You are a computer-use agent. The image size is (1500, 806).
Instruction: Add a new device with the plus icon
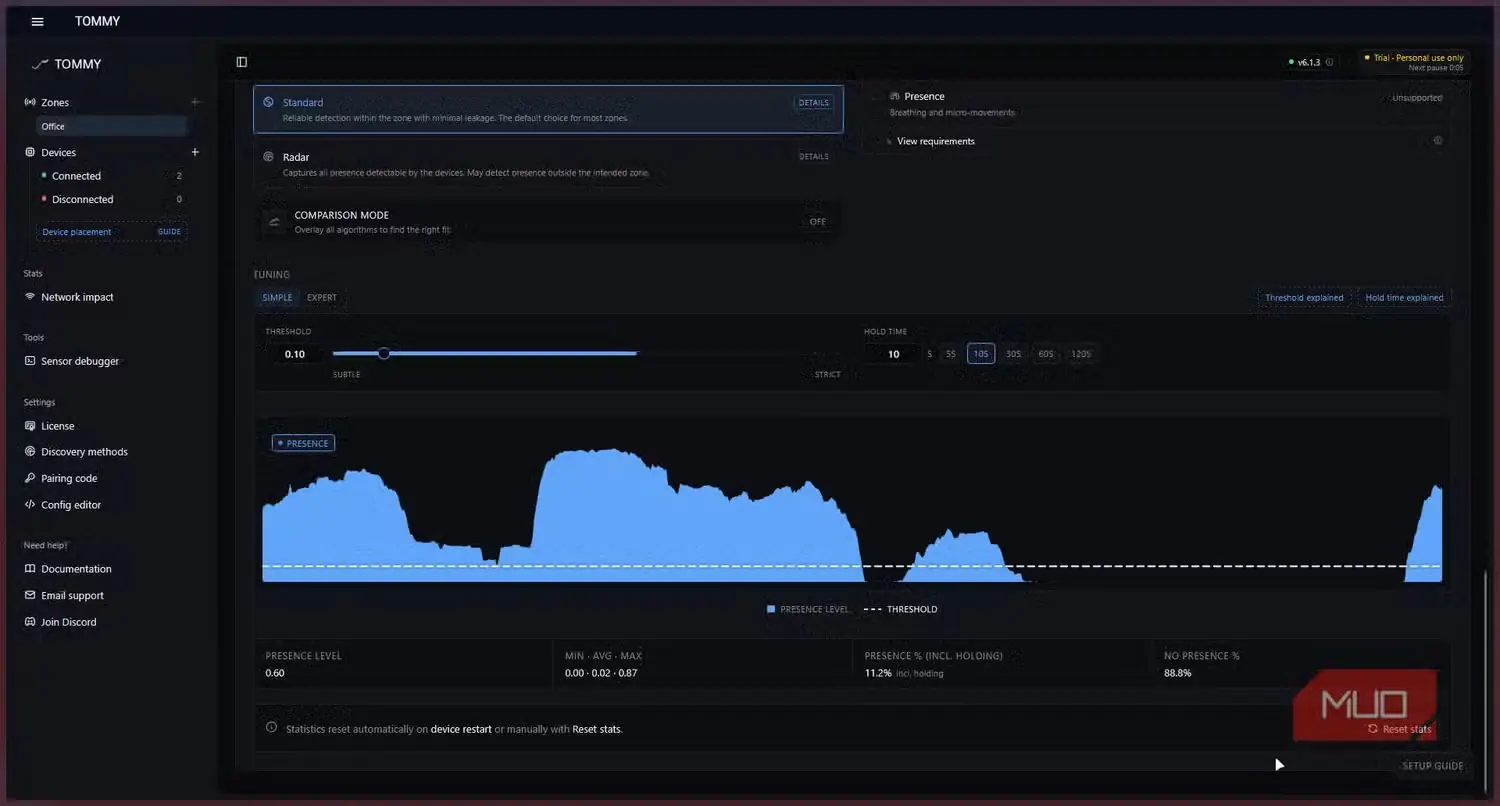[x=195, y=152]
